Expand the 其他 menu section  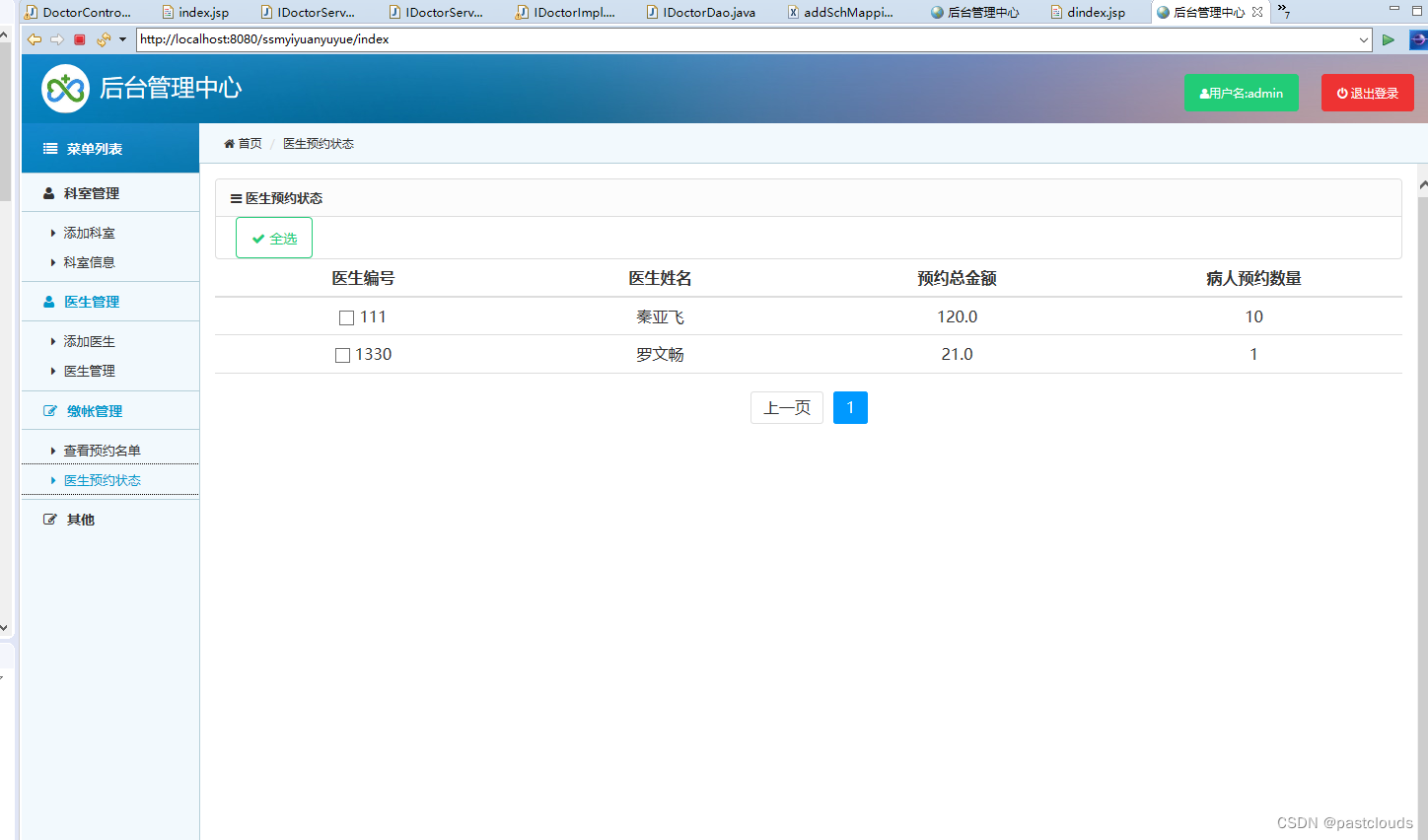pyautogui.click(x=110, y=520)
